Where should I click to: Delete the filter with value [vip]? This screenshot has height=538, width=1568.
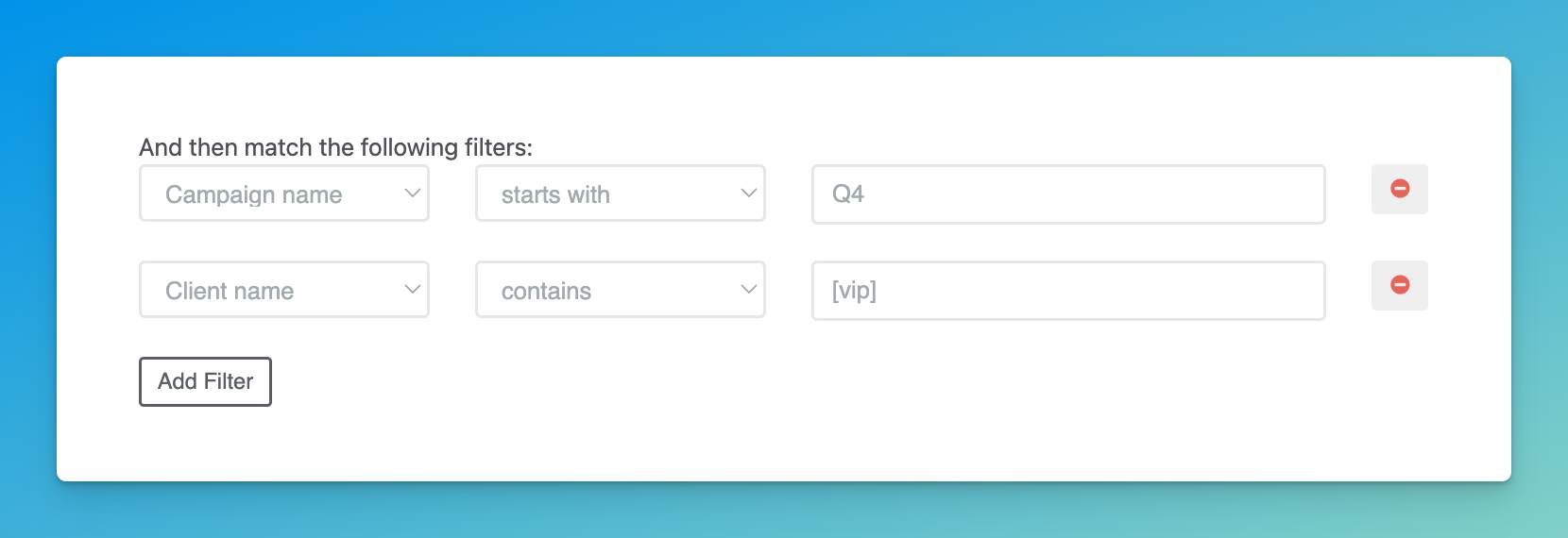[1399, 285]
